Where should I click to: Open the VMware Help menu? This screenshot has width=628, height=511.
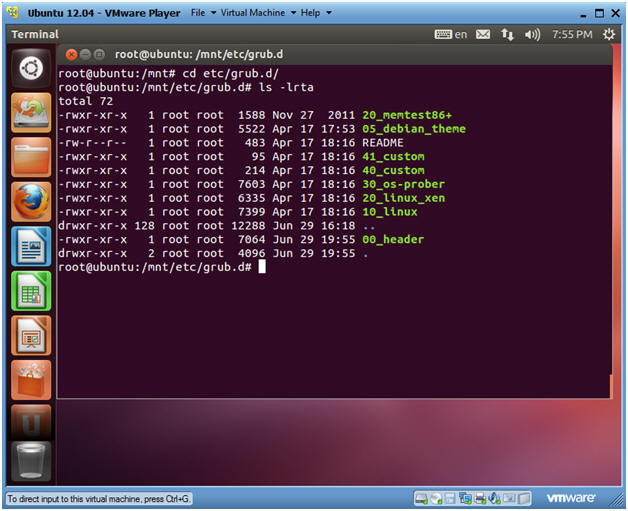point(310,13)
